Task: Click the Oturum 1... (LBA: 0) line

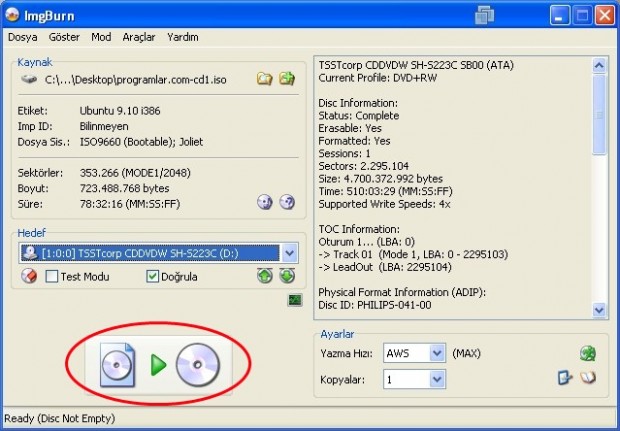Action: pos(367,242)
